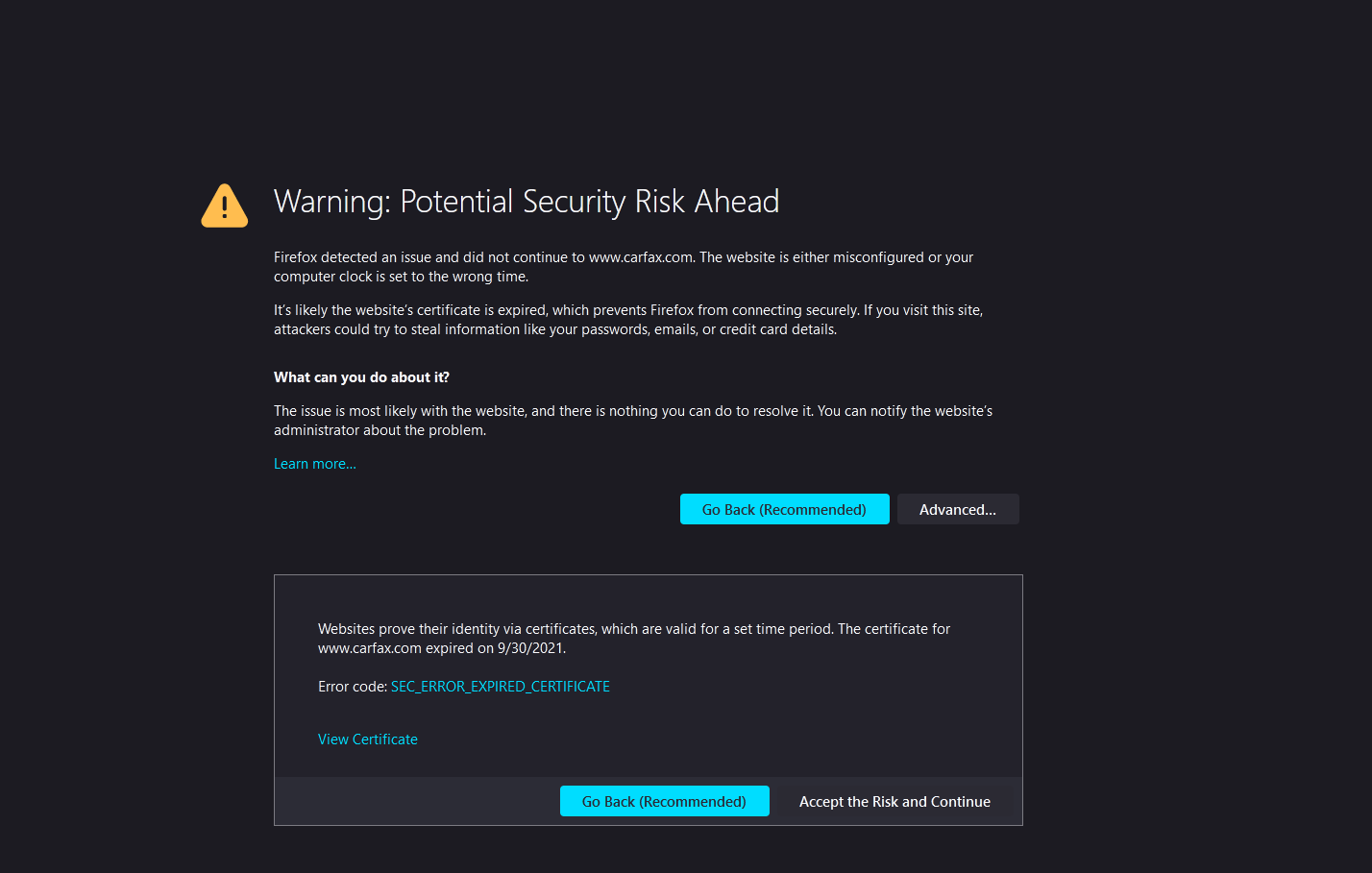The image size is (1372, 873).
Task: Toggle the Advanced... details button
Action: (957, 509)
